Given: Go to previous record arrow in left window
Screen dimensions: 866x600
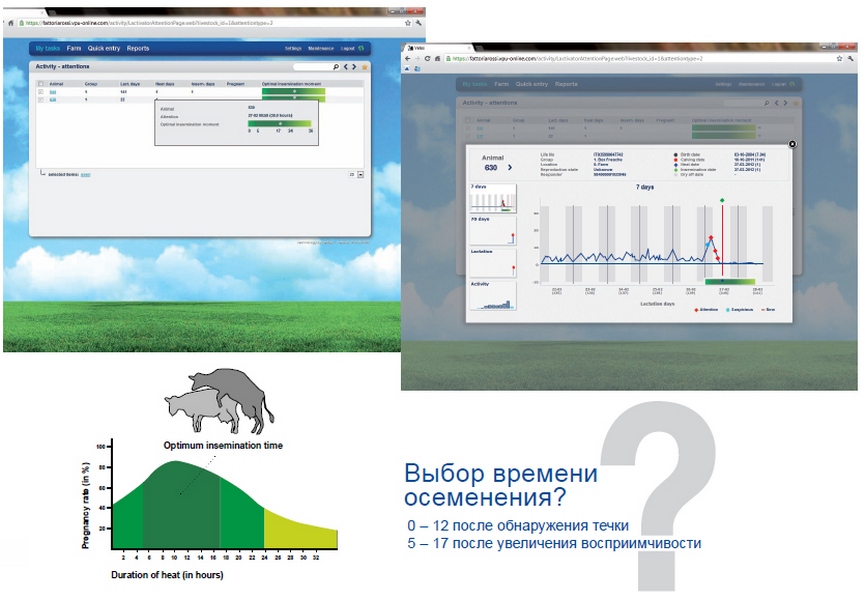Looking at the screenshot, I should point(344,67).
